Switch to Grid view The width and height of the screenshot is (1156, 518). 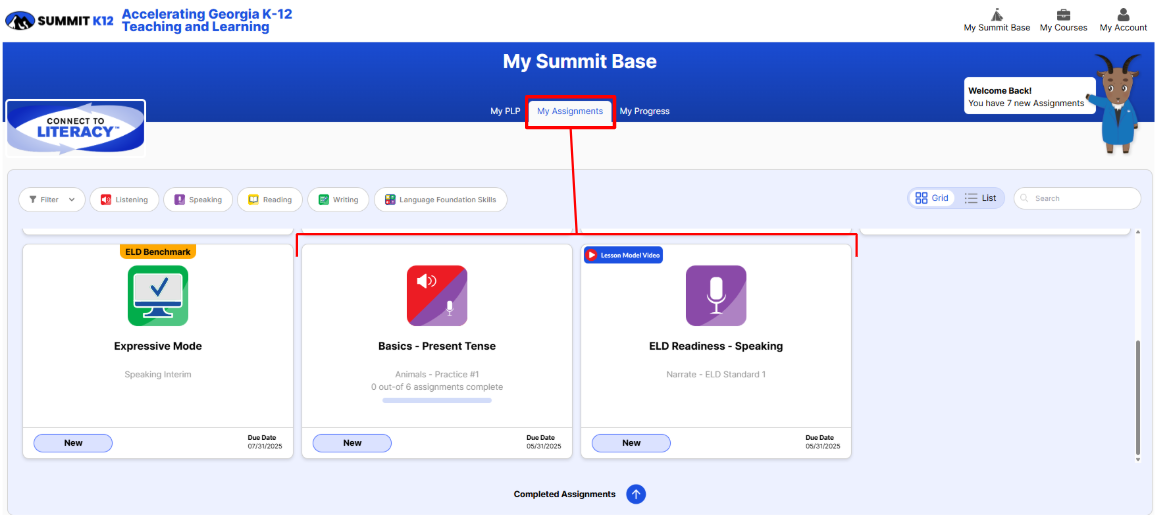[932, 198]
